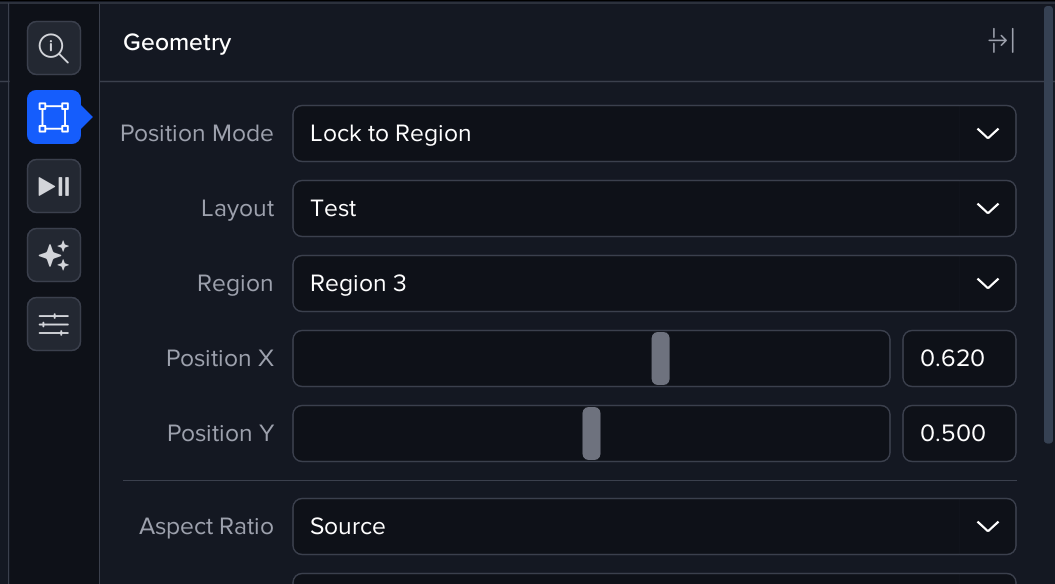The width and height of the screenshot is (1055, 584).
Task: Open the Region dropdown showing Region 3
Action: [654, 284]
